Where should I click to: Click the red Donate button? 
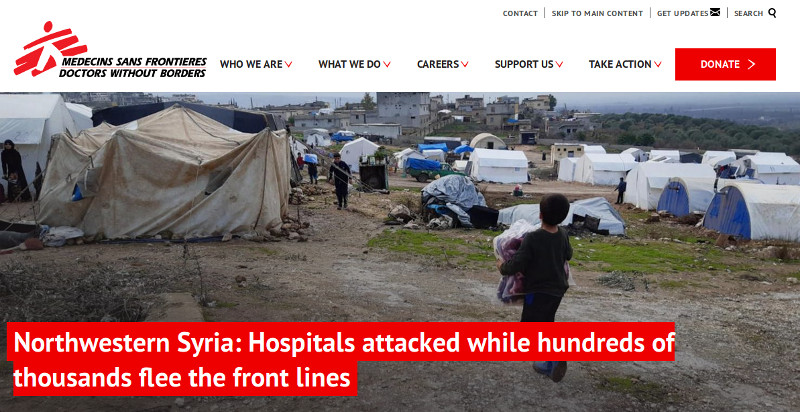(725, 64)
